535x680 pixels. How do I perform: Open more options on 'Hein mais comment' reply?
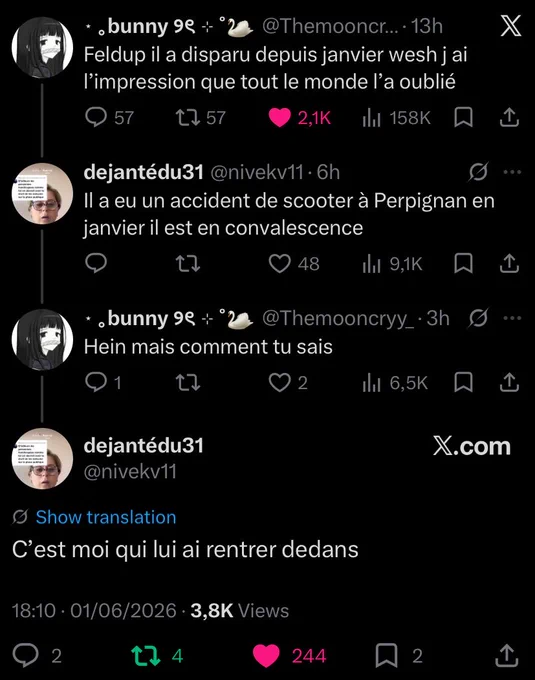512,318
